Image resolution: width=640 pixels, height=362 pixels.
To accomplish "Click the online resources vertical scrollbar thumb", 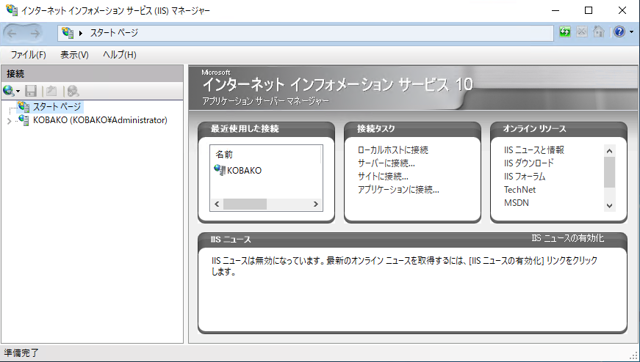I will 609,172.
